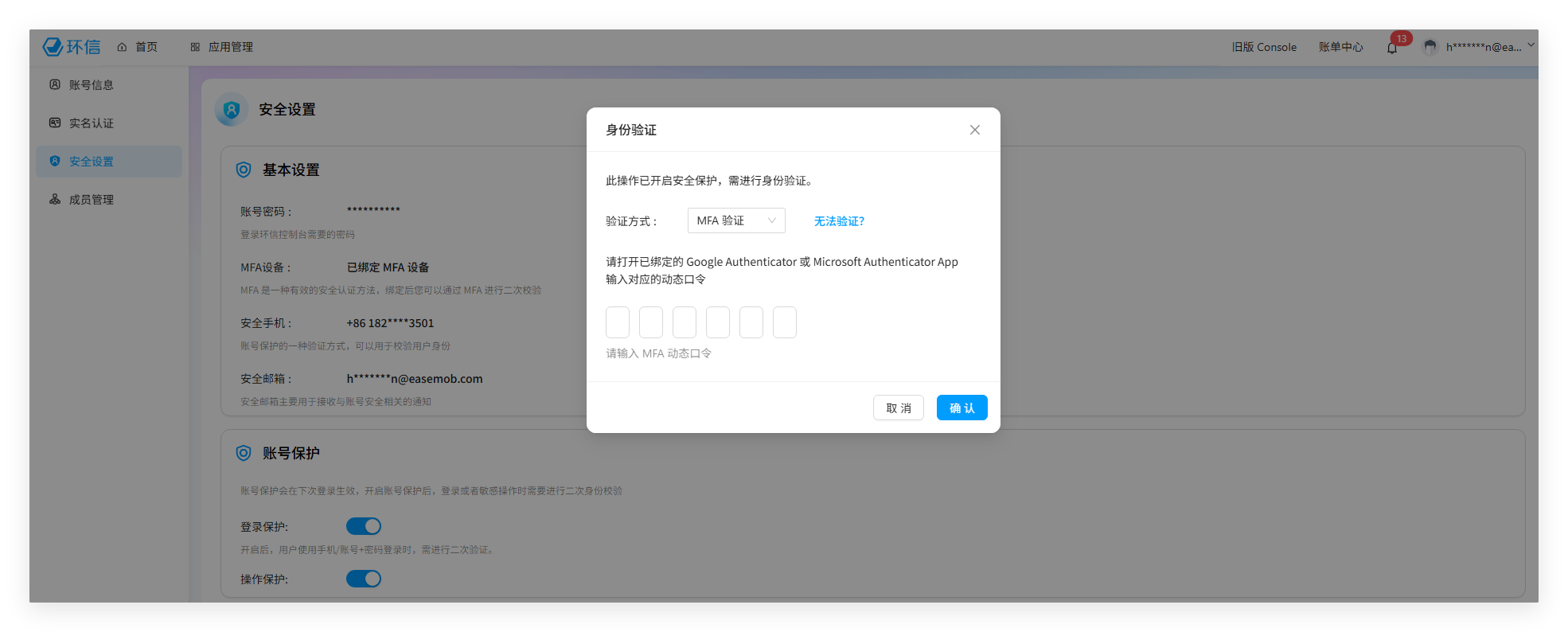This screenshot has height=632, width=1568.
Task: Expand the account menu chevron
Action: click(x=1531, y=46)
